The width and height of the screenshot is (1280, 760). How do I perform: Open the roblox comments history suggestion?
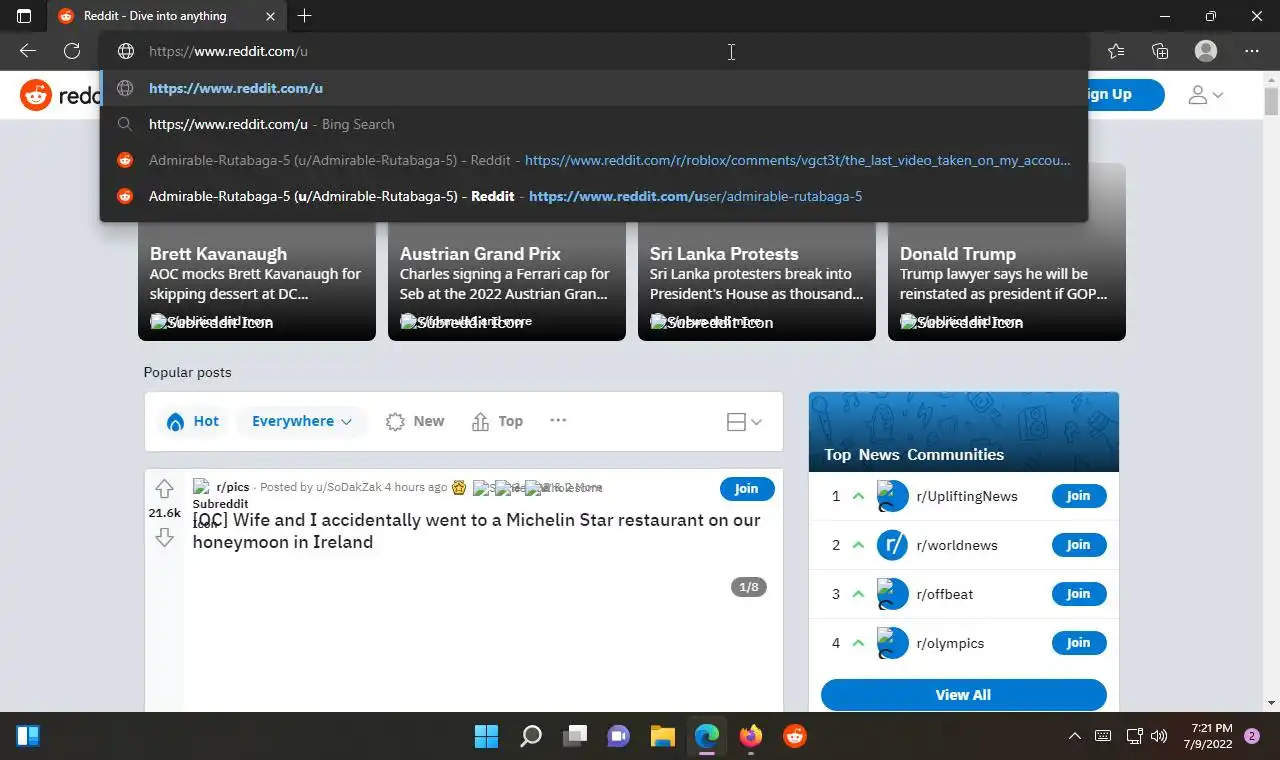click(594, 160)
